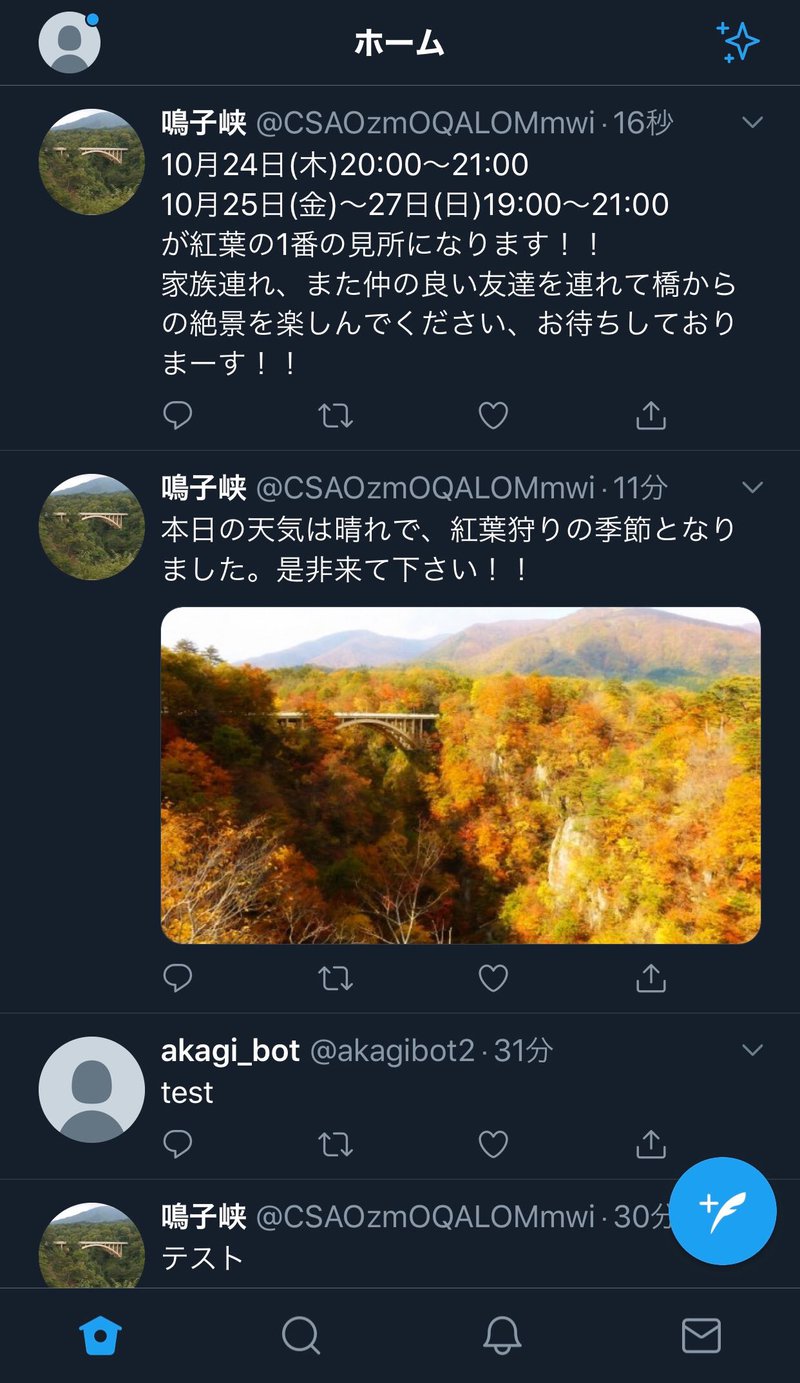Open the search tab in bottom bar
800x1383 pixels.
pyautogui.click(x=300, y=1334)
